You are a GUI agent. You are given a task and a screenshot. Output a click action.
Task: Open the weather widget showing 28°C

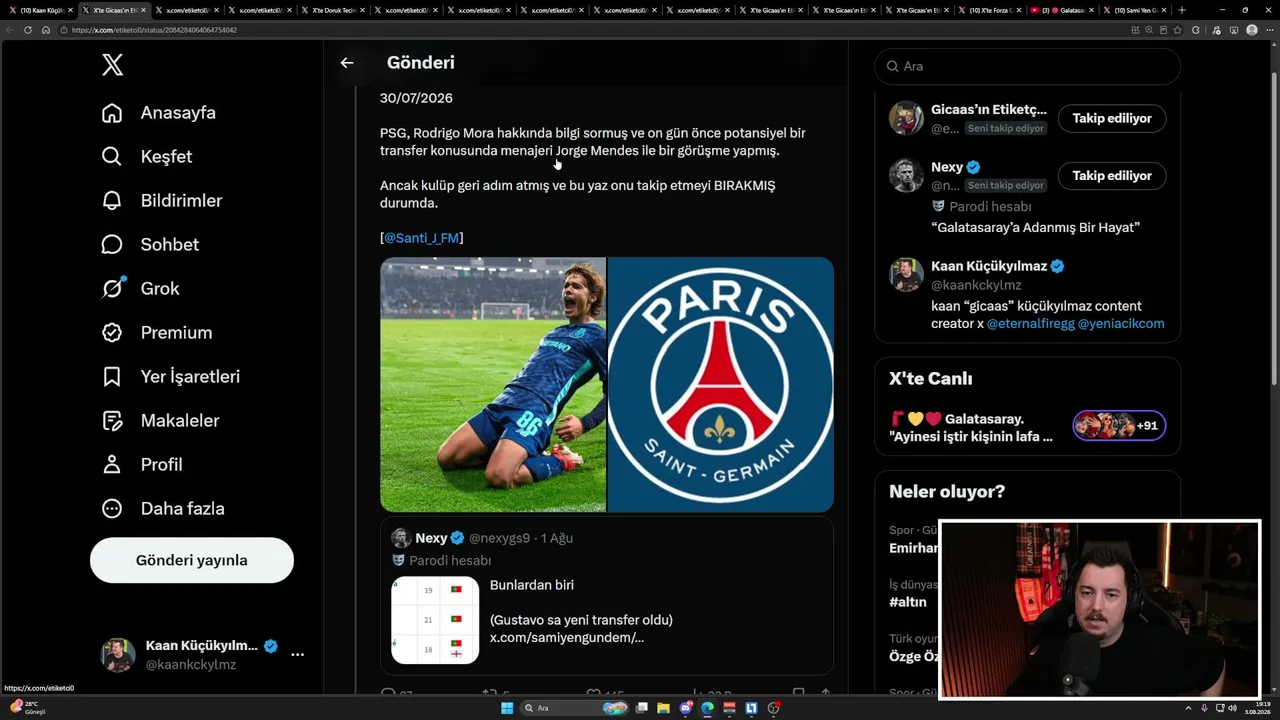(28, 708)
